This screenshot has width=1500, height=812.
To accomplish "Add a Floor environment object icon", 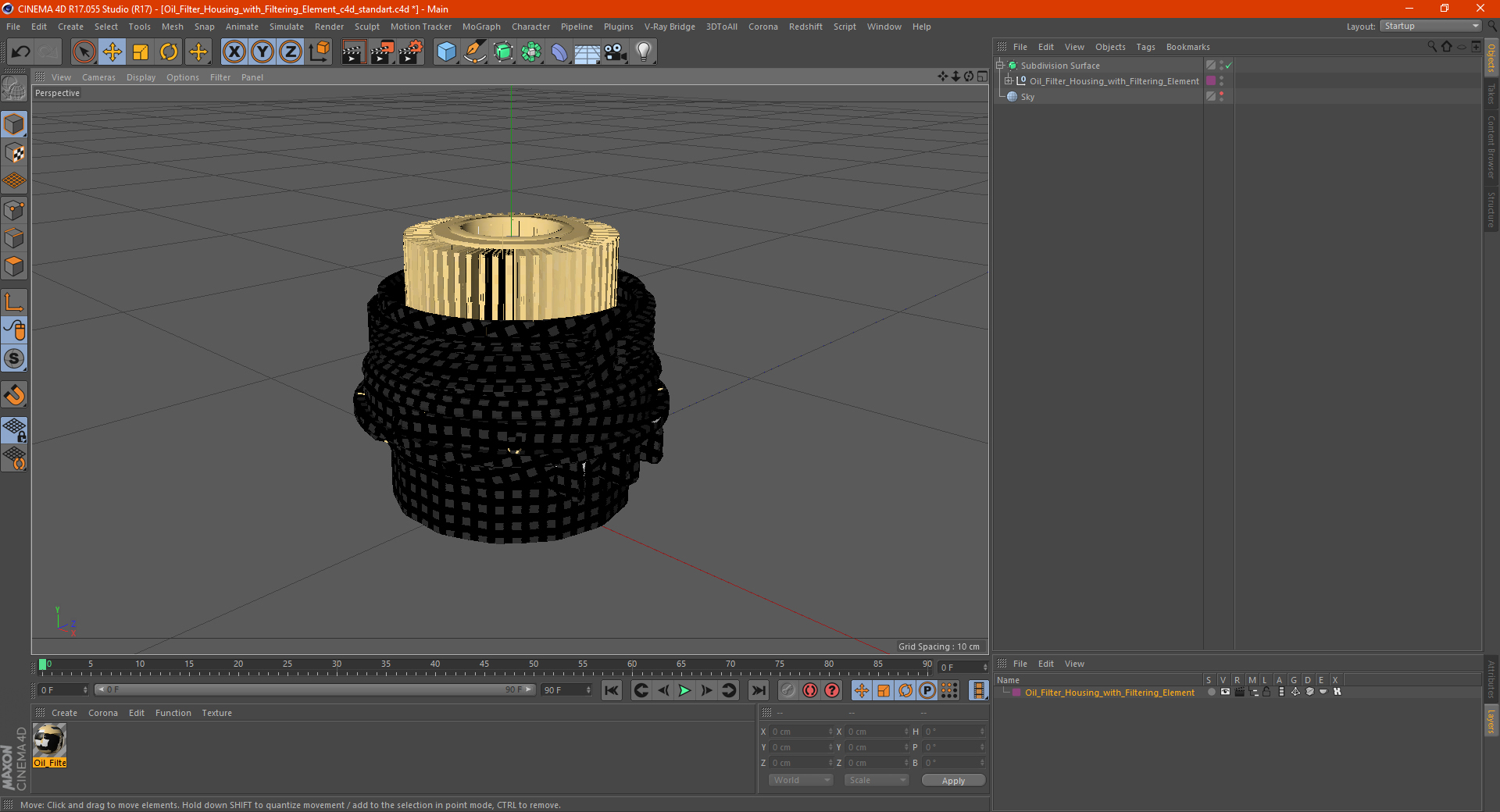I will tap(587, 52).
